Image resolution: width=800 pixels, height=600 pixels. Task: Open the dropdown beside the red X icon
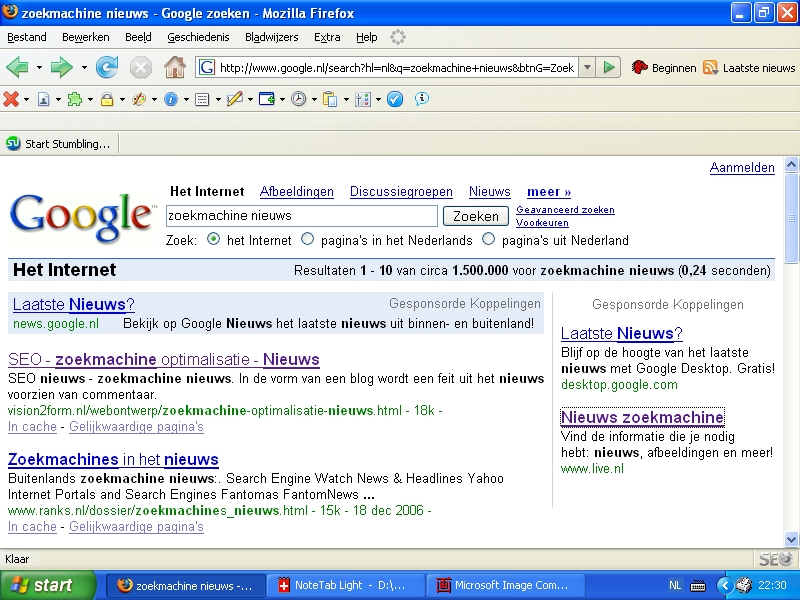point(26,99)
